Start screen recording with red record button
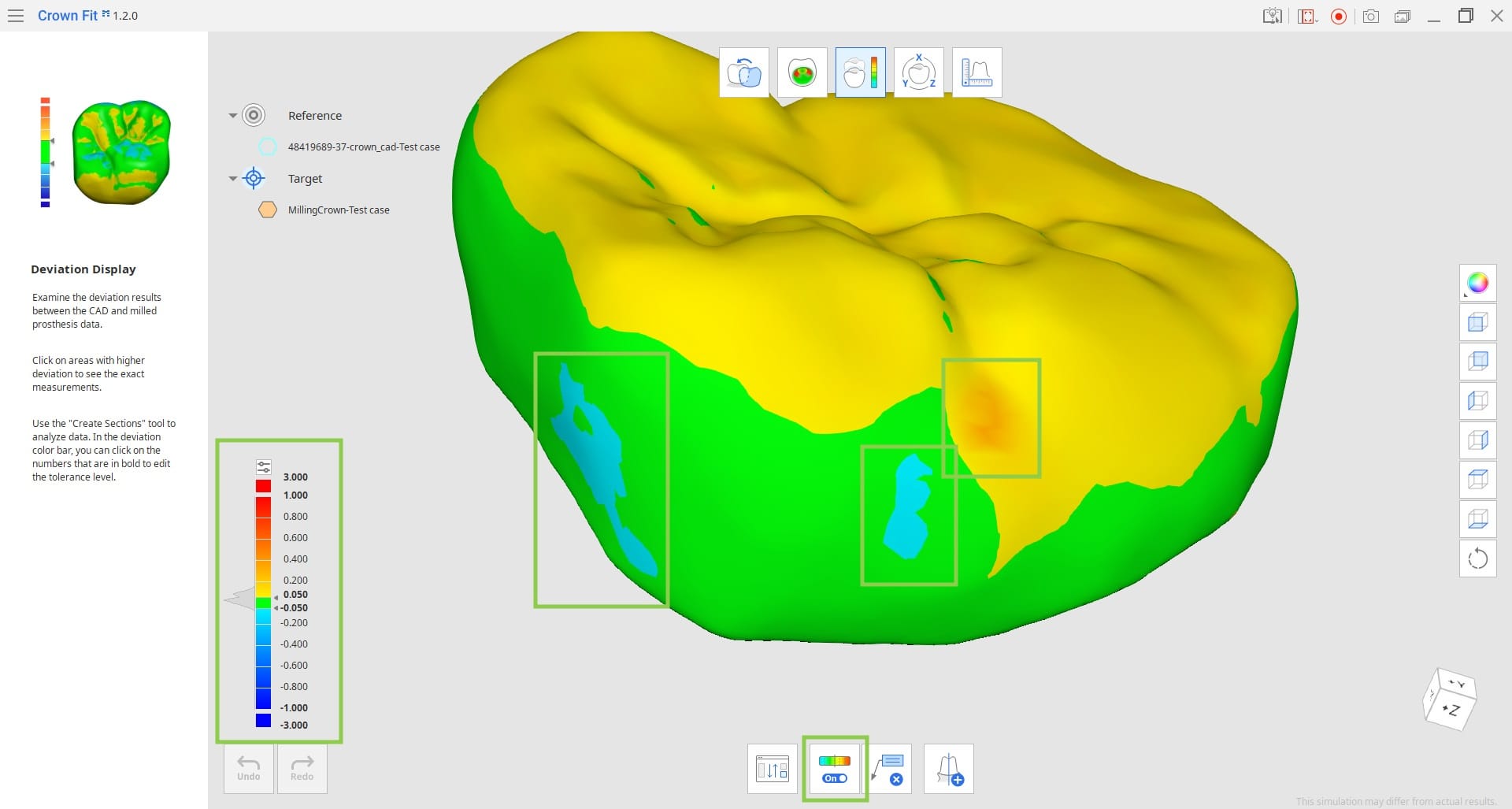Screen dimensions: 1512x809 [1338, 17]
